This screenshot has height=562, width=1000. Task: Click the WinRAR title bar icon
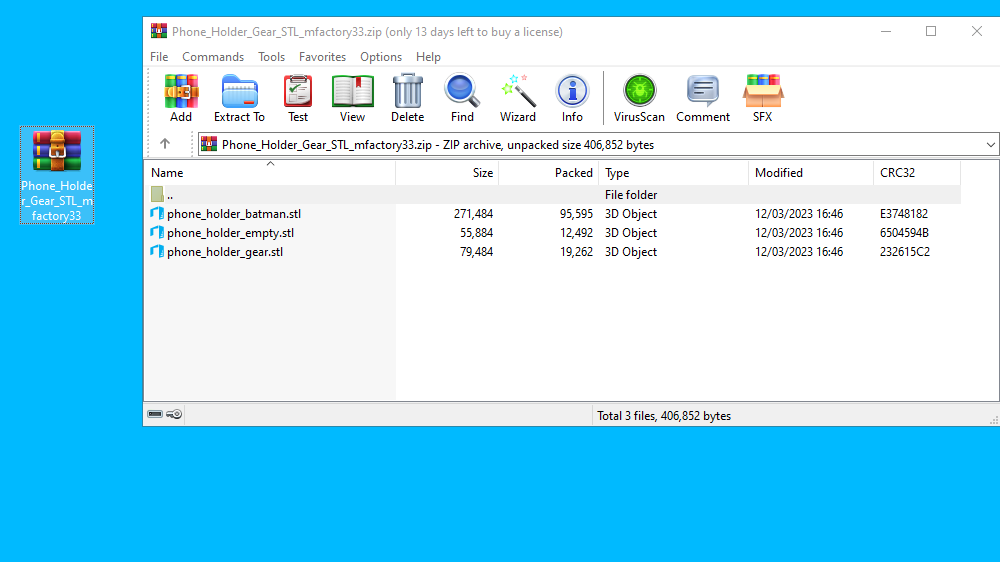point(159,31)
